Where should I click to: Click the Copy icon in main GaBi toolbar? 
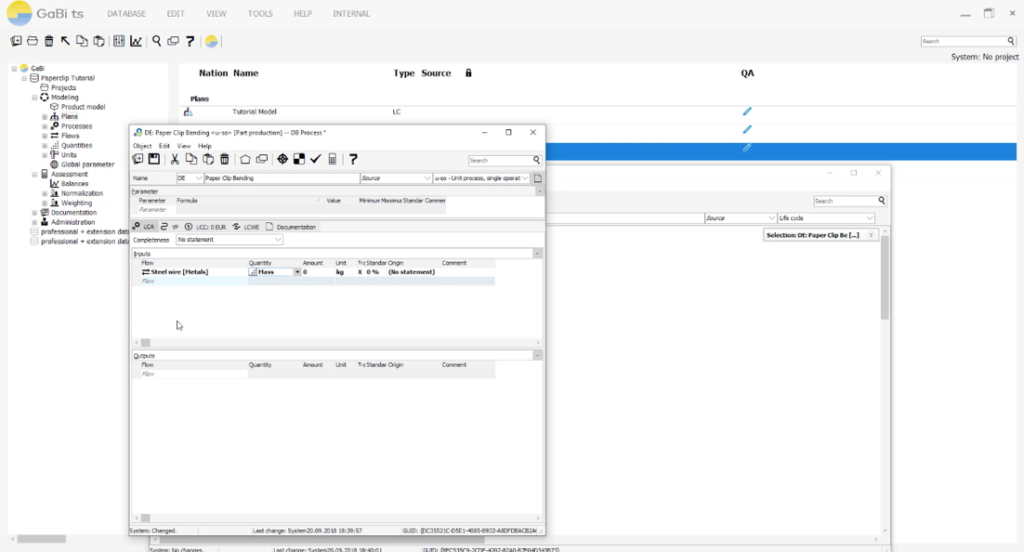tap(82, 41)
